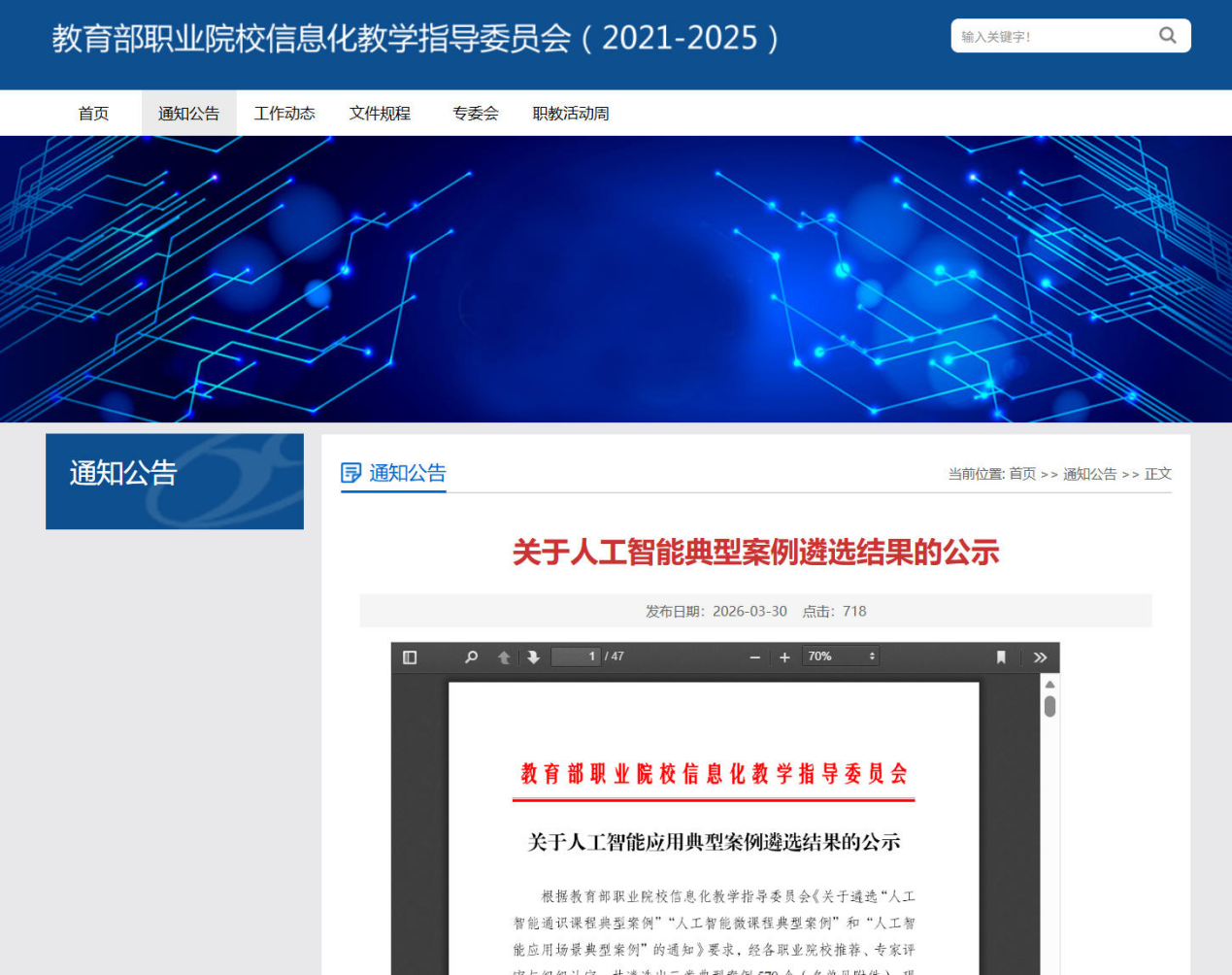This screenshot has width=1232, height=975.
Task: Select the 工作动态 navigation tab
Action: point(284,114)
